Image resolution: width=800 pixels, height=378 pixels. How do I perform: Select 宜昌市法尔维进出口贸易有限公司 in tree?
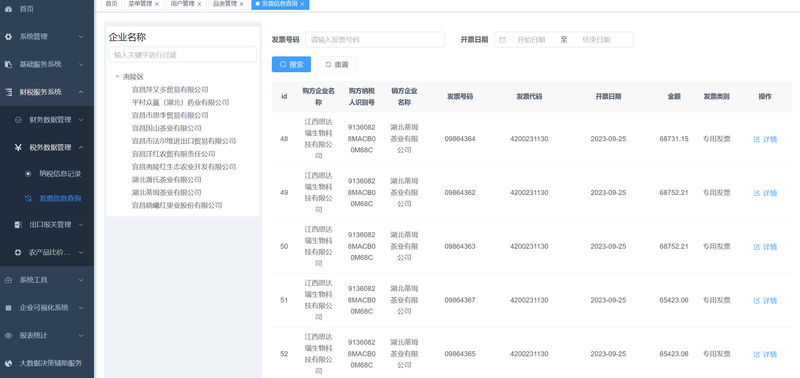click(184, 141)
